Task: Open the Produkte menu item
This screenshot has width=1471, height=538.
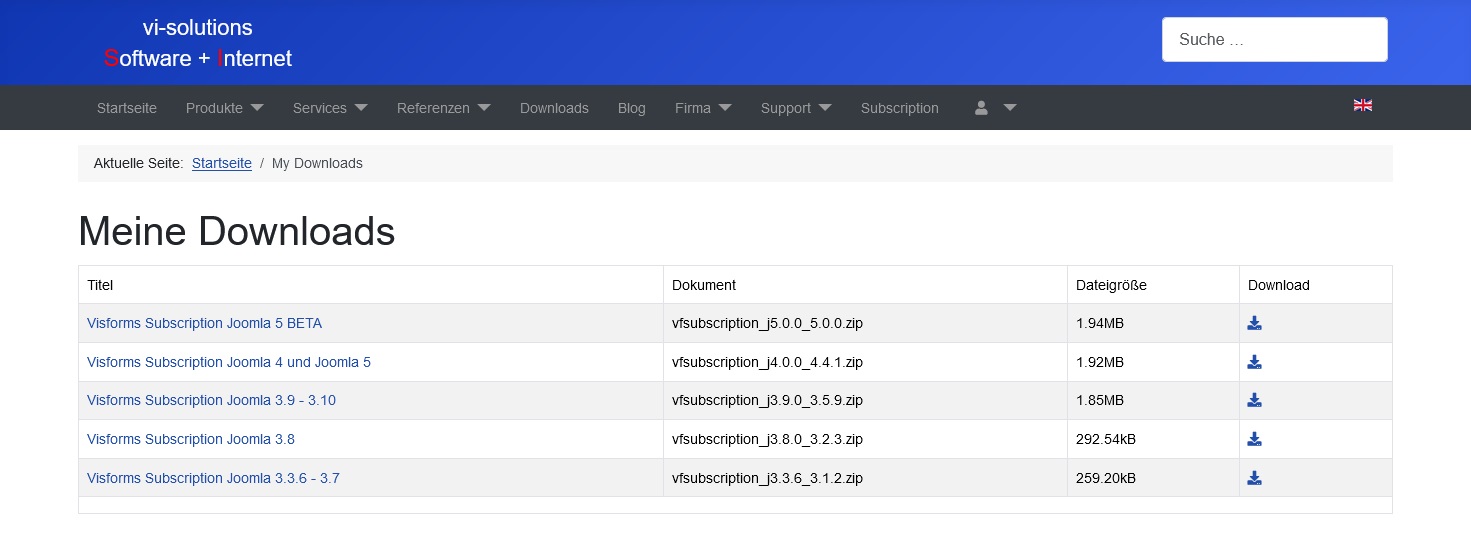Action: [x=214, y=108]
